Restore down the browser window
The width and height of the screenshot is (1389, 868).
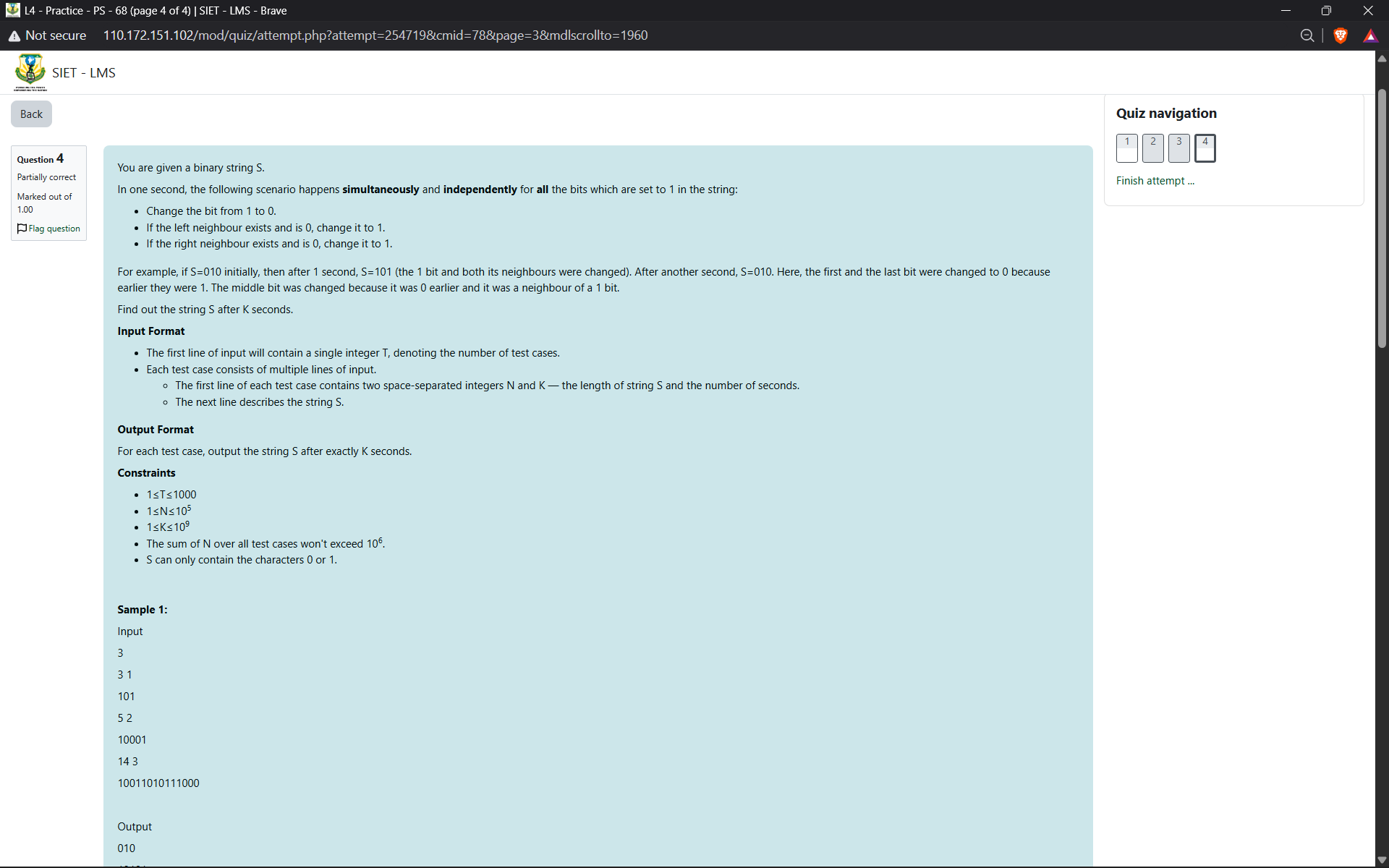1326,10
